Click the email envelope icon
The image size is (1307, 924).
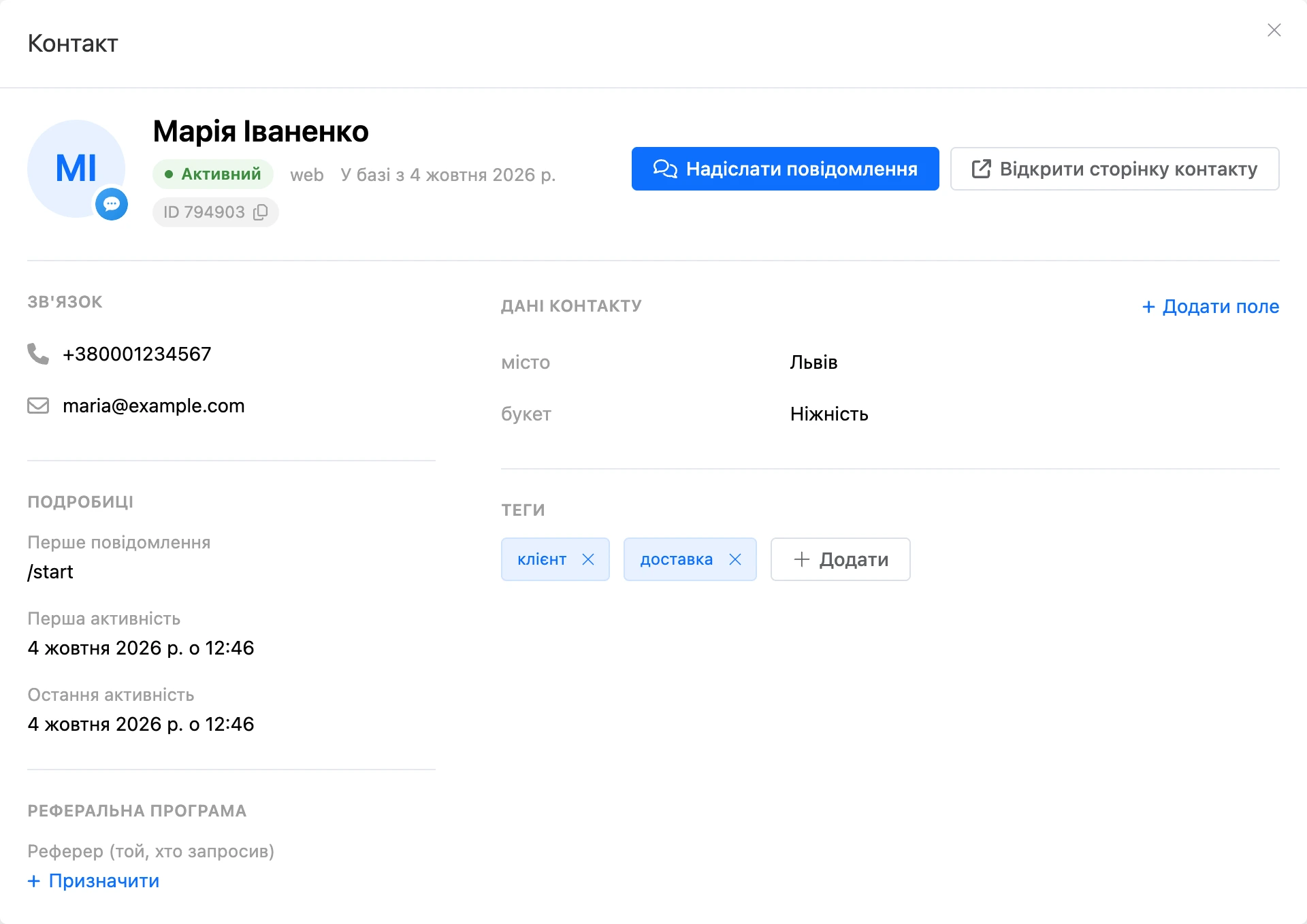[x=38, y=406]
